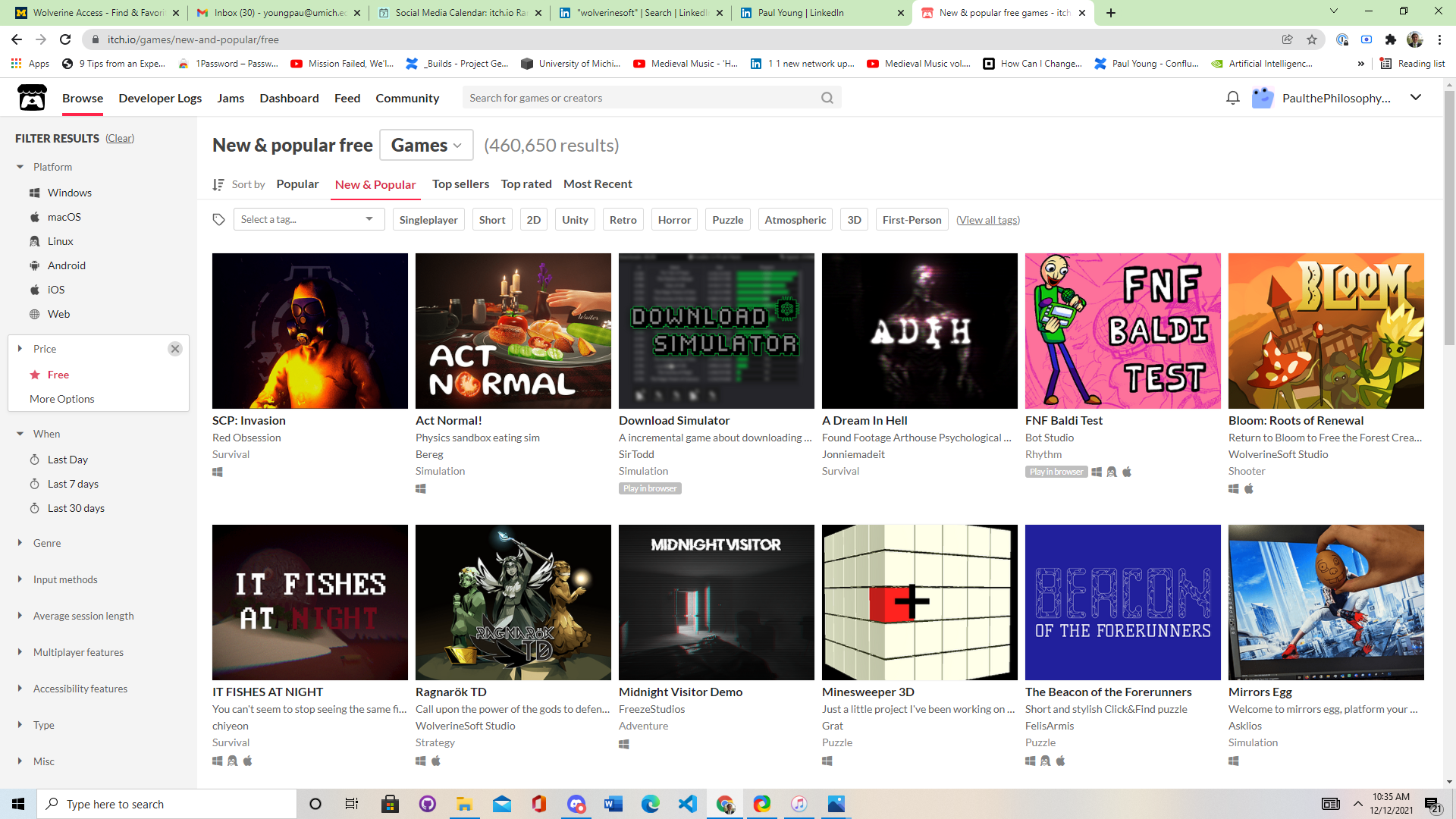Open the Jams nav item
Viewport: 1456px width, 819px height.
(231, 98)
